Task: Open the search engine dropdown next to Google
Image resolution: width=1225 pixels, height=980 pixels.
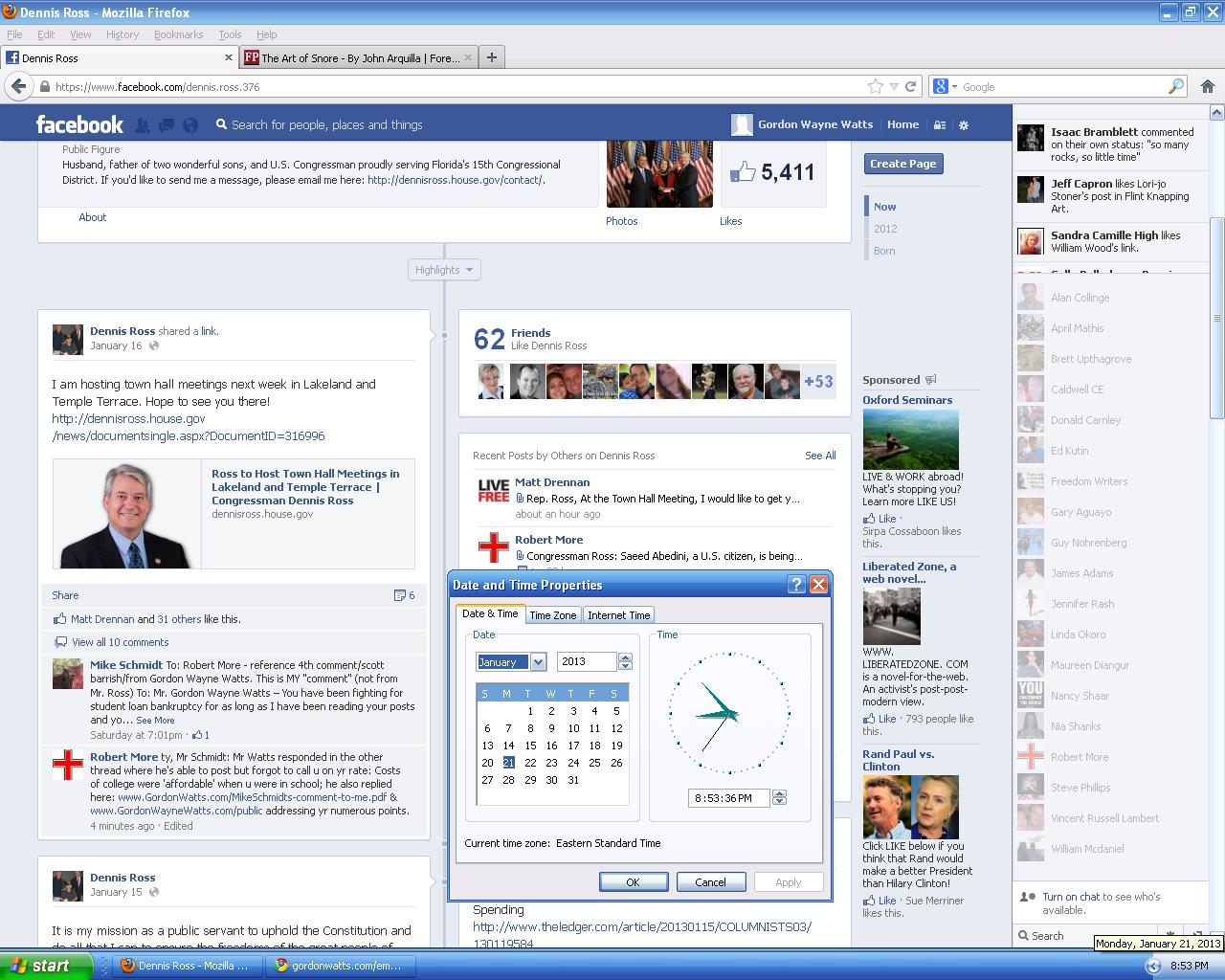Action: [x=946, y=86]
